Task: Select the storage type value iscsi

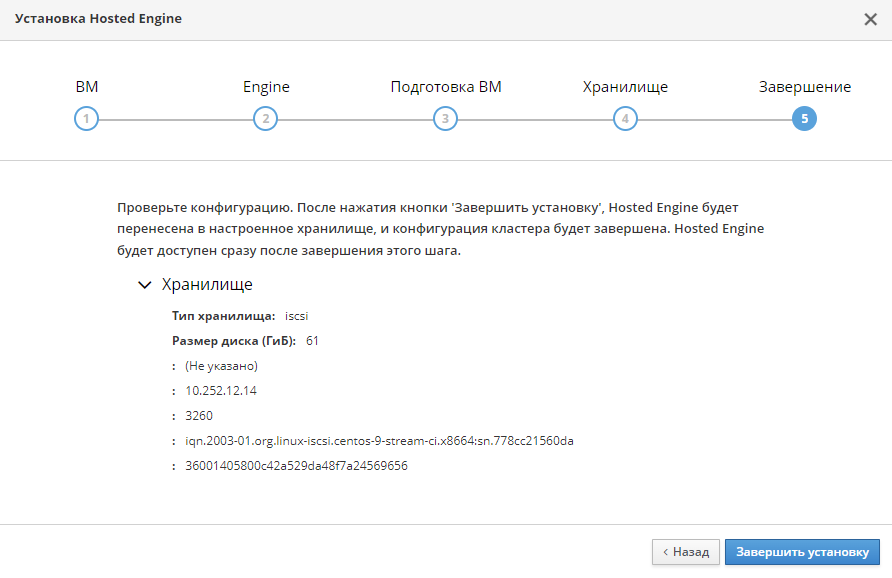Action: pyautogui.click(x=296, y=316)
